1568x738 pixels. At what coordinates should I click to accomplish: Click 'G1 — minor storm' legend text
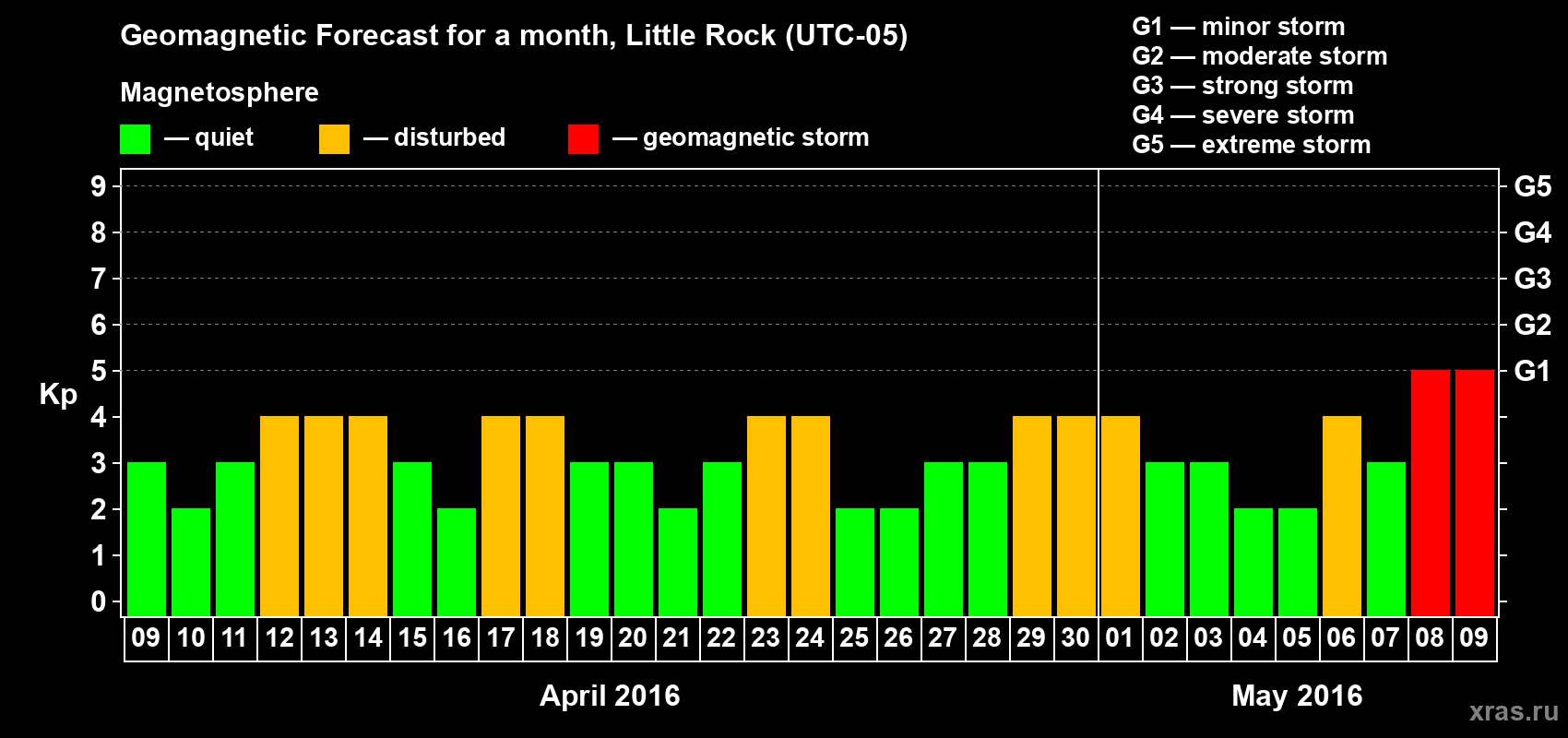coord(1238,27)
